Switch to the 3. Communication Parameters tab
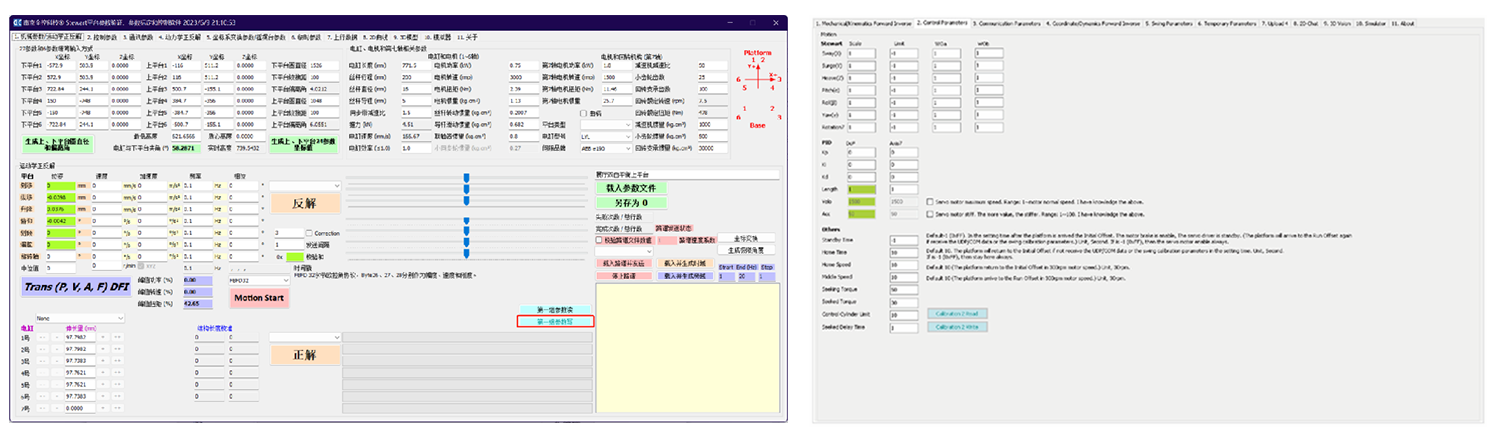 point(1007,22)
